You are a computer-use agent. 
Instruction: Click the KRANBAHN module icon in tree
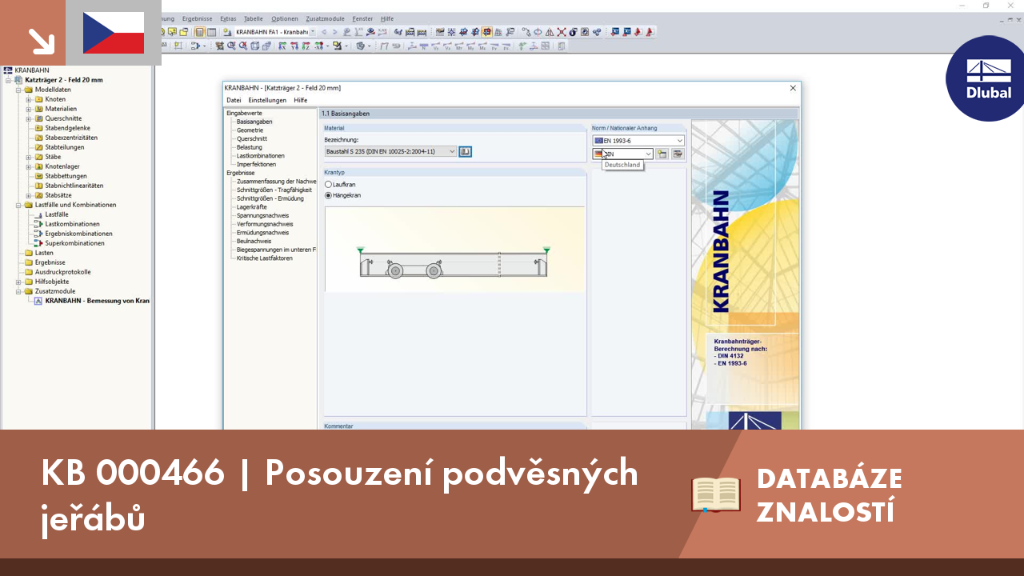pos(38,301)
